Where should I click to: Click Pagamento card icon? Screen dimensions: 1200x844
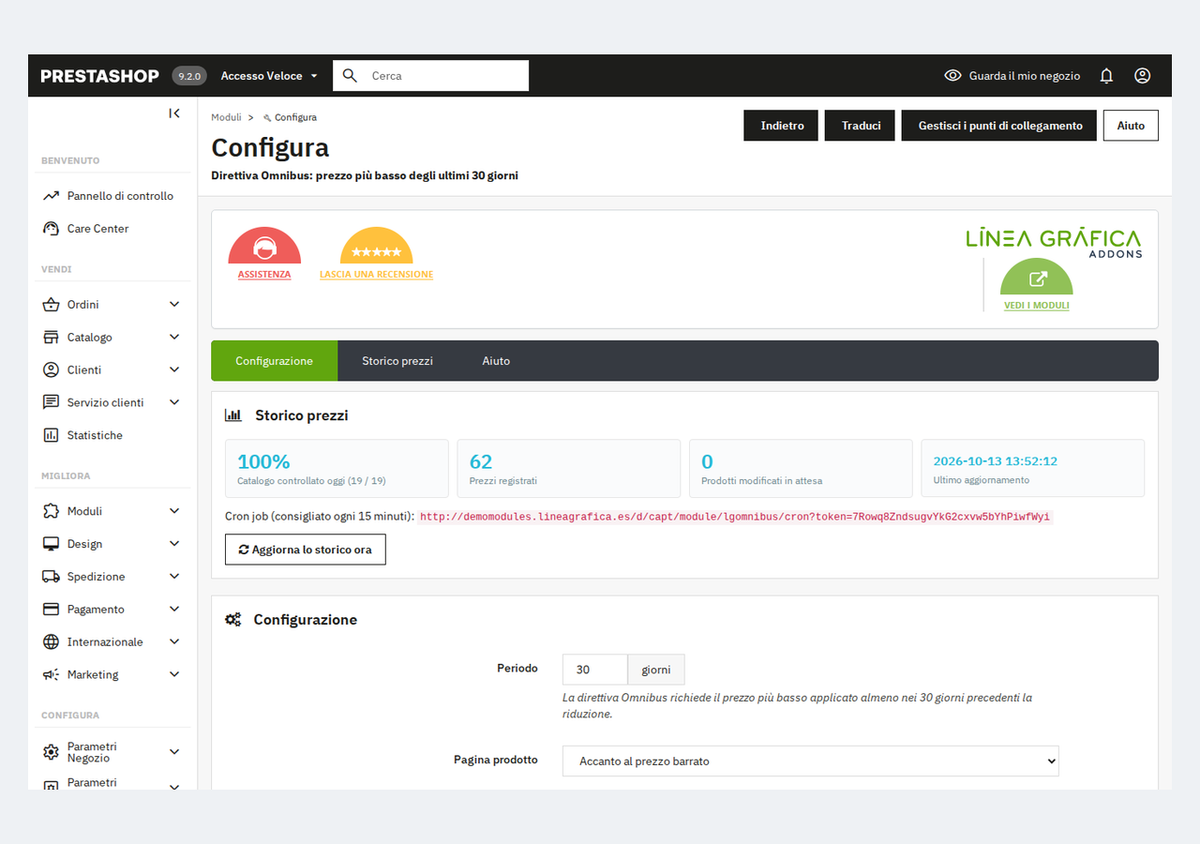[x=51, y=609]
